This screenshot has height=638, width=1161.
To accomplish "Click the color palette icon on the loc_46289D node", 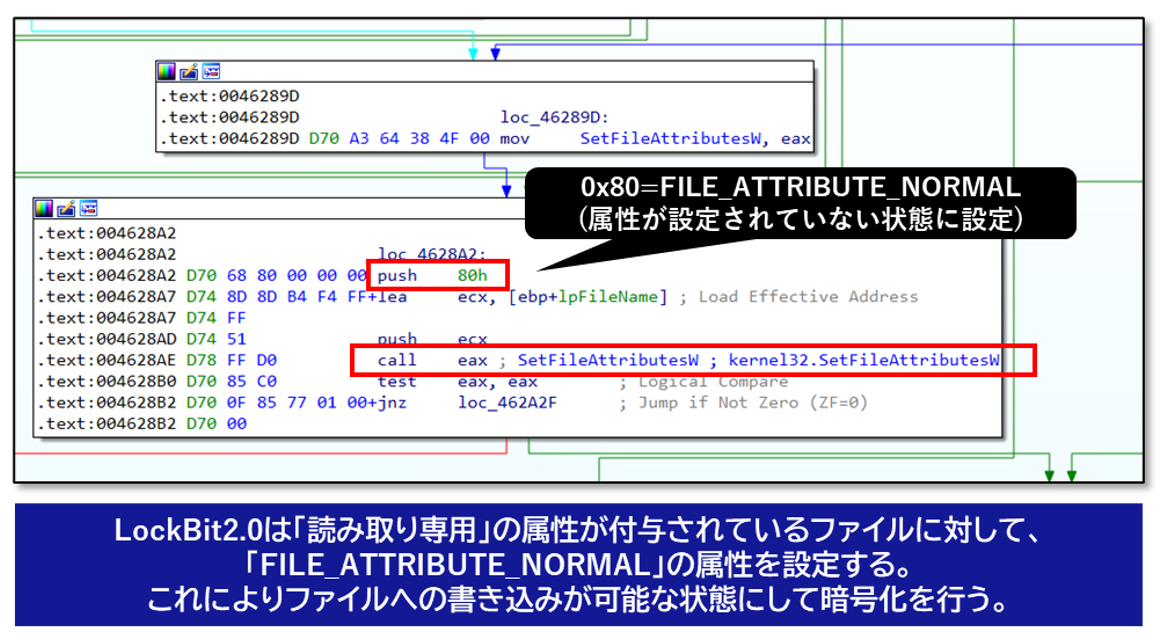I will point(167,72).
